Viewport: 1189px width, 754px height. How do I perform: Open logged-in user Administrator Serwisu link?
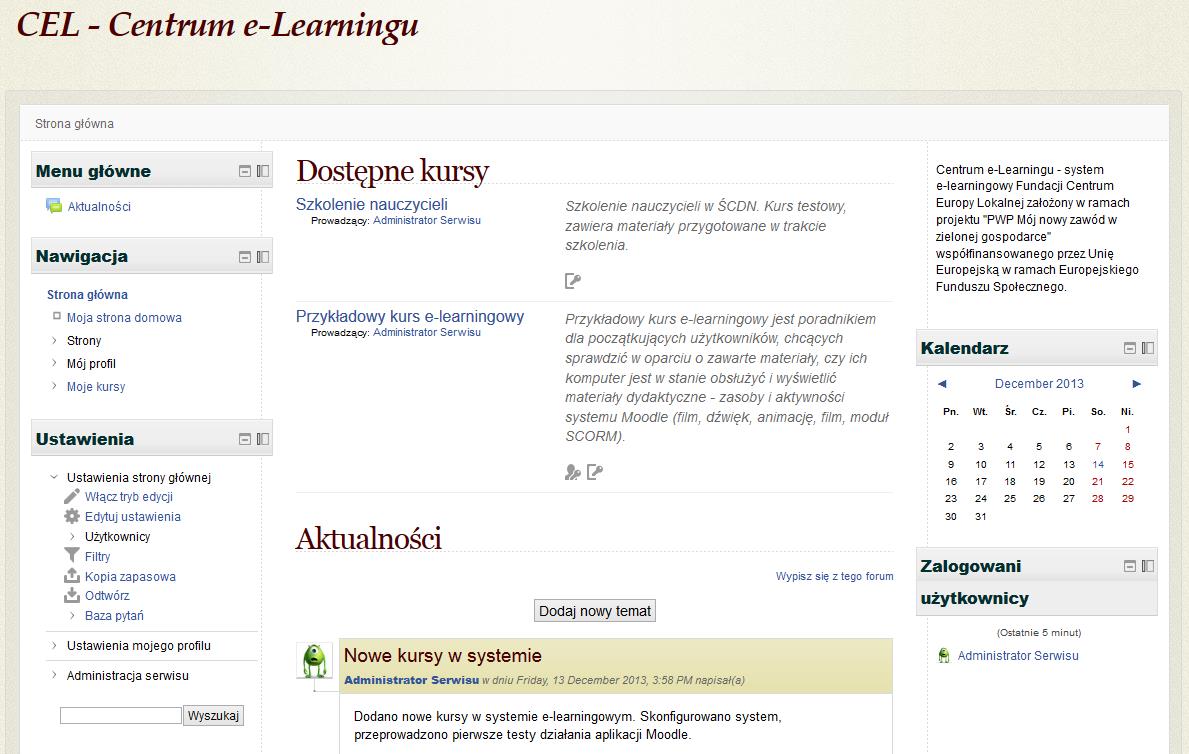tap(1018, 655)
